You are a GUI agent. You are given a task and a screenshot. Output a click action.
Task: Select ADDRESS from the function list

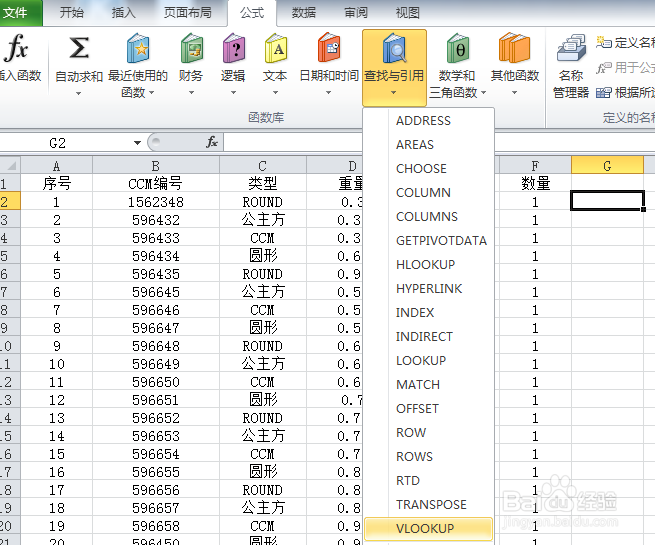click(428, 121)
